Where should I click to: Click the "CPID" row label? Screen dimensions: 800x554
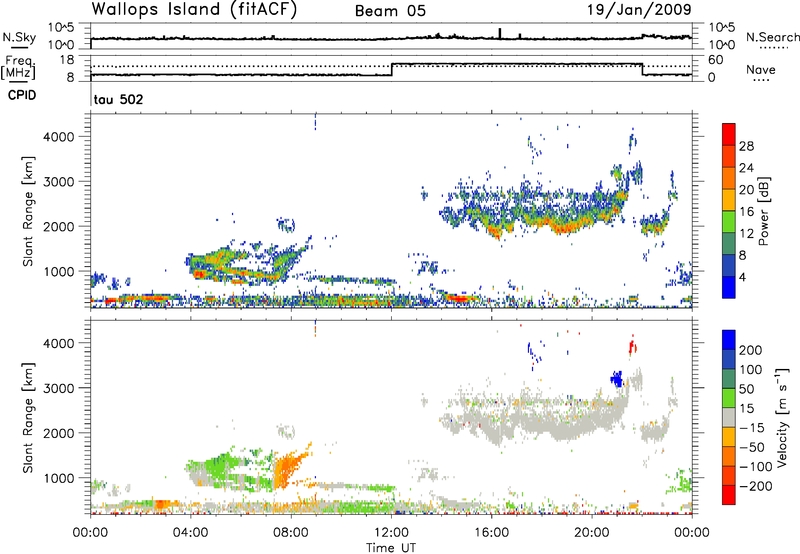click(x=22, y=95)
